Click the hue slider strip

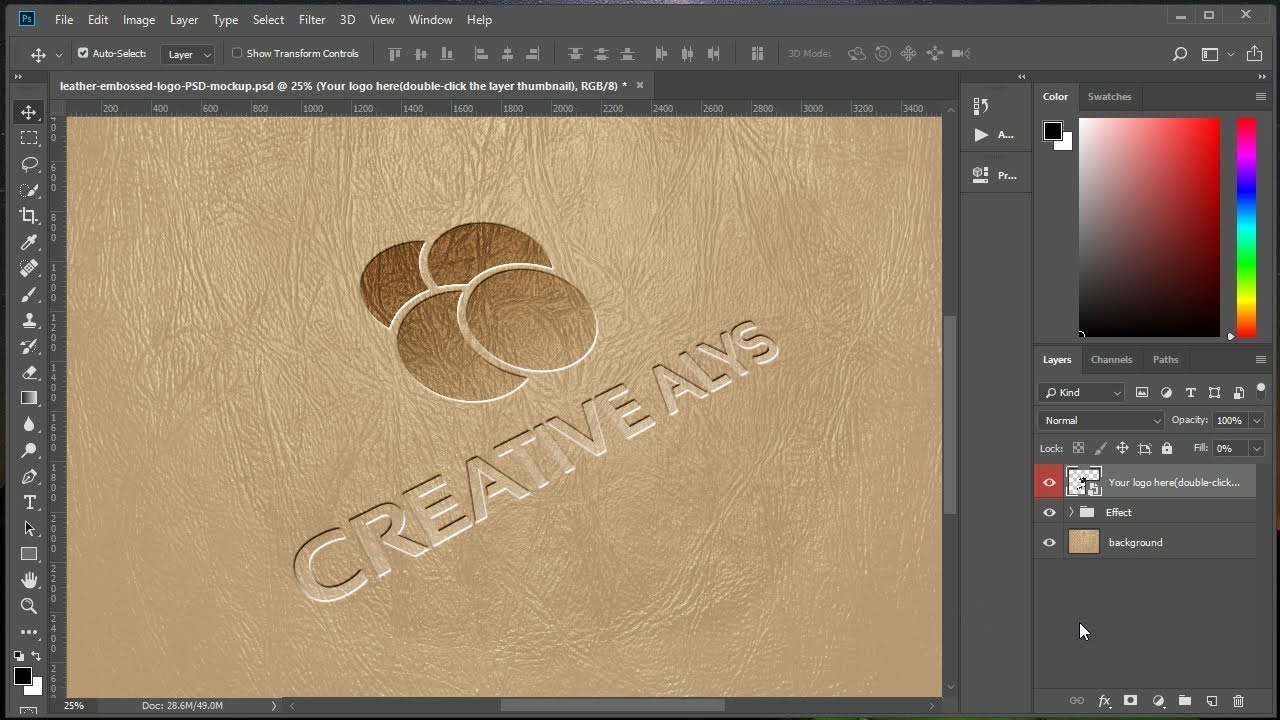tap(1246, 227)
